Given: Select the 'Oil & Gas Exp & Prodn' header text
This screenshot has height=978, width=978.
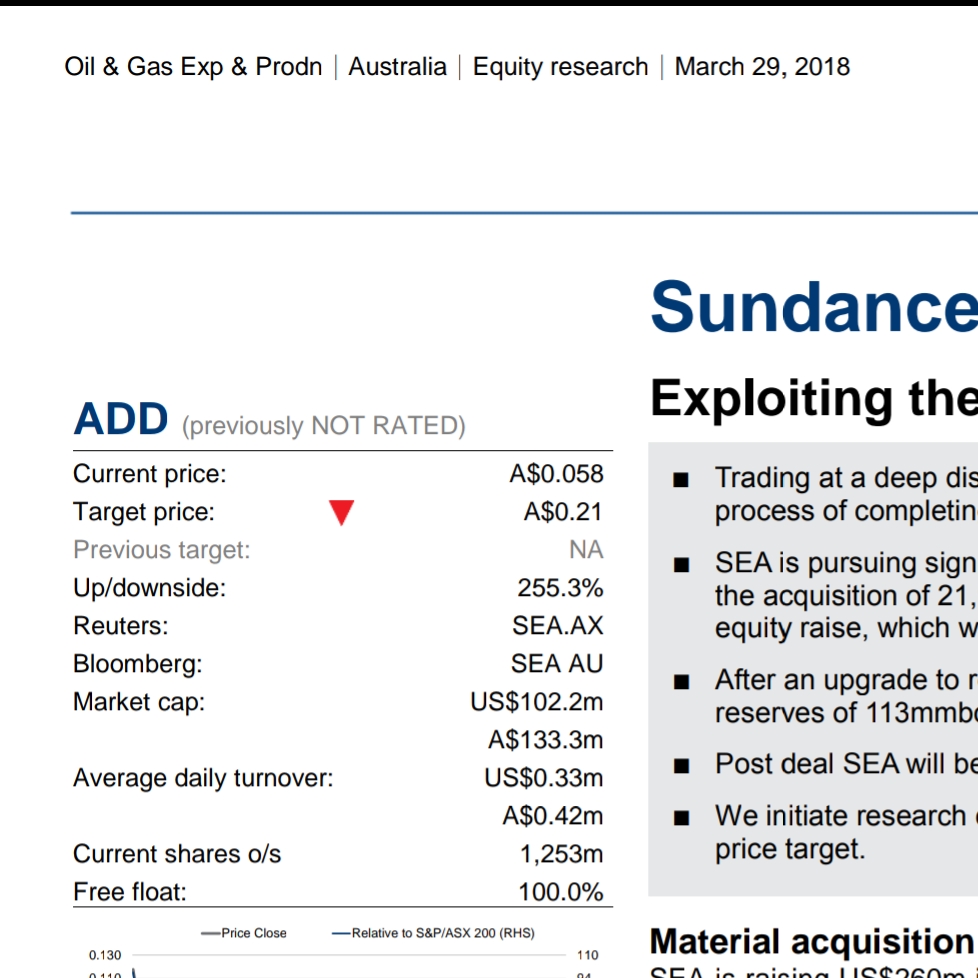Looking at the screenshot, I should (x=193, y=67).
